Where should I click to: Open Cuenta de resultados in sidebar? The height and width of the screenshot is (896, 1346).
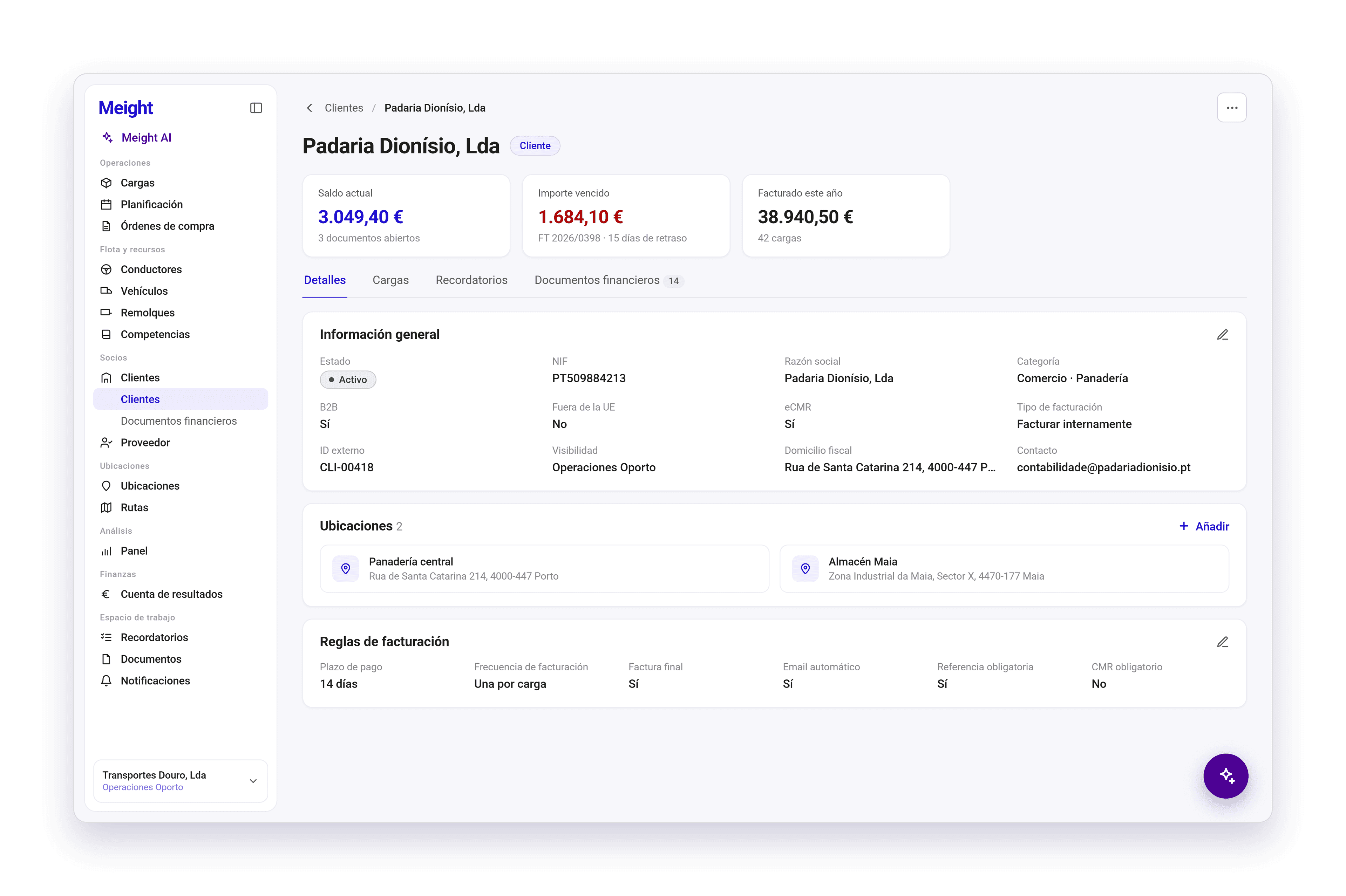click(x=181, y=594)
